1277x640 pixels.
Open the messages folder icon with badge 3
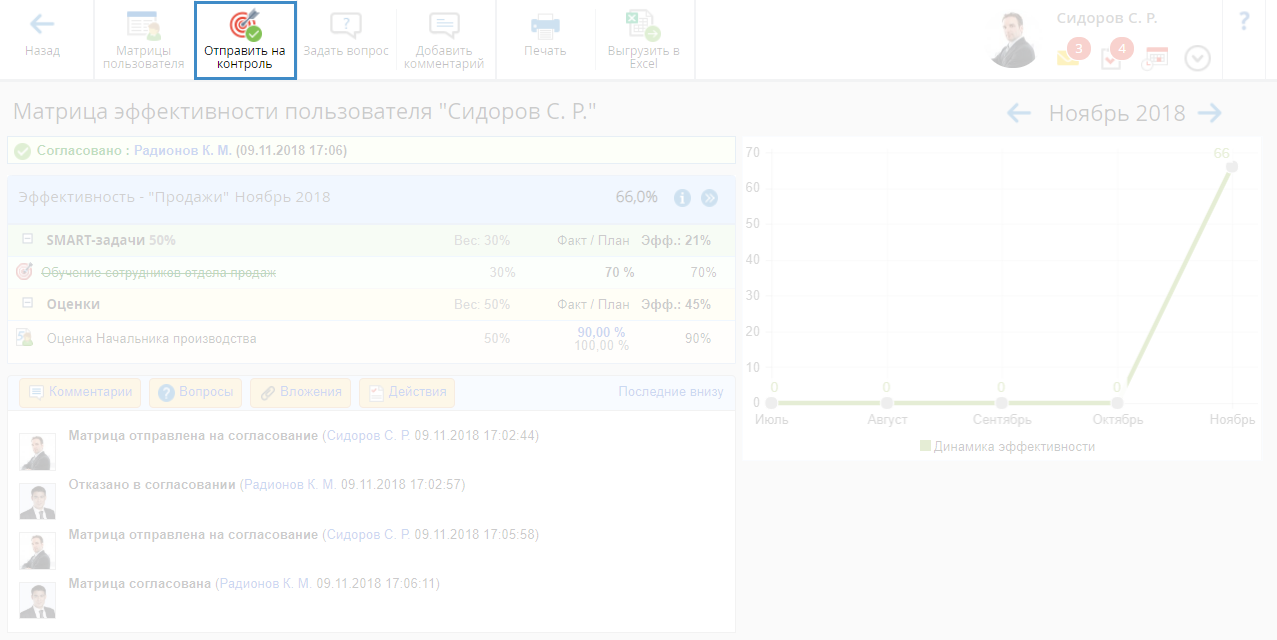tap(1068, 57)
